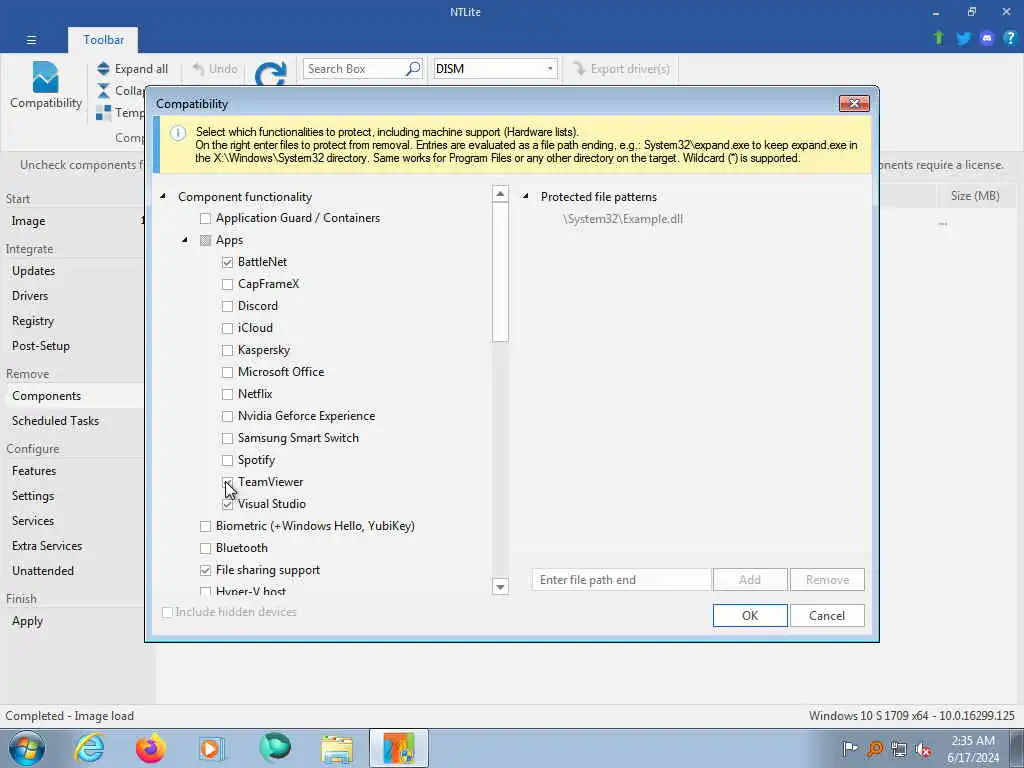
Task: Collapse the Component functionality tree
Action: click(163, 197)
